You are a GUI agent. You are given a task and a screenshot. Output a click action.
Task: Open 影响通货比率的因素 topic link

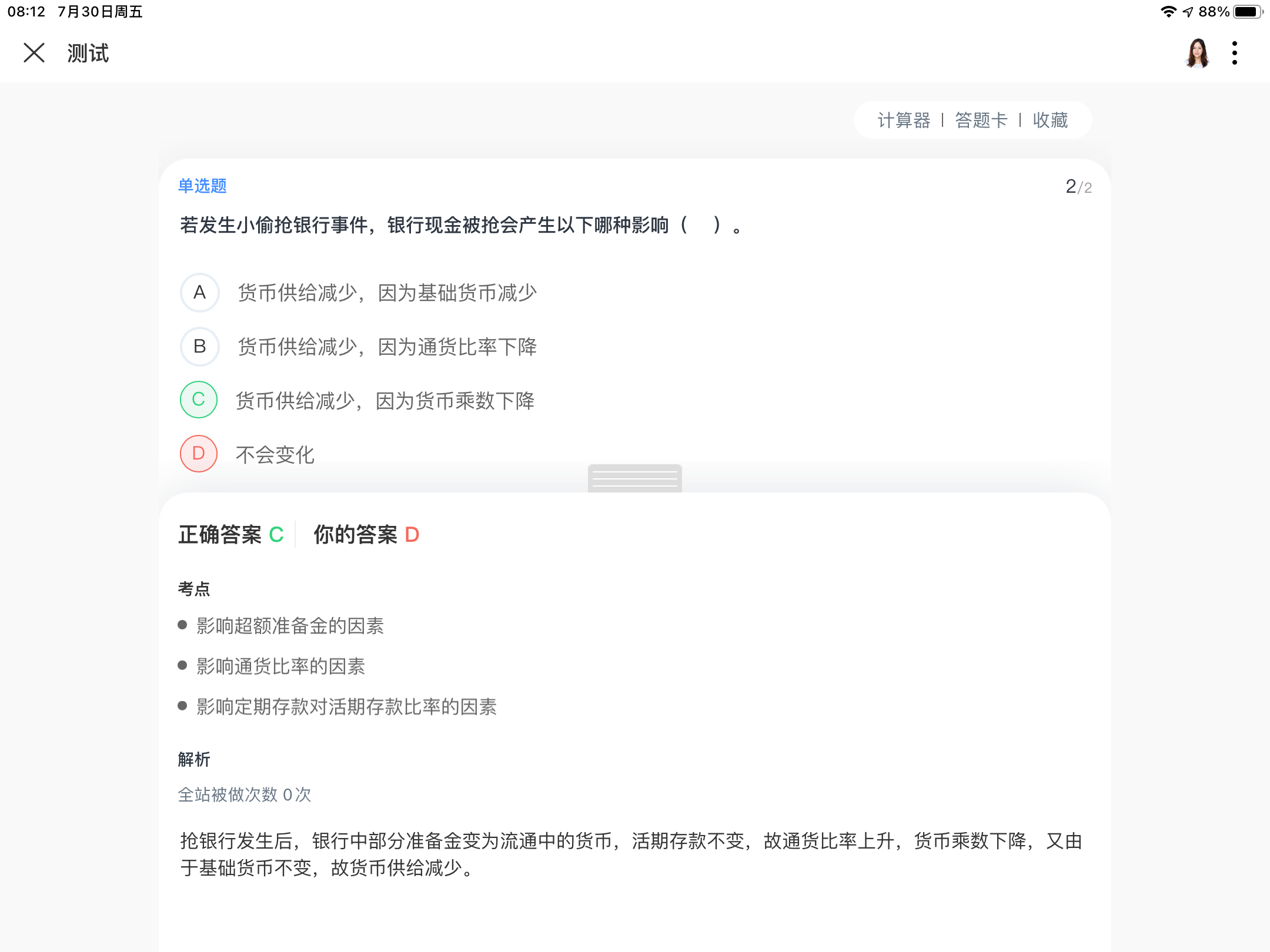tap(280, 666)
